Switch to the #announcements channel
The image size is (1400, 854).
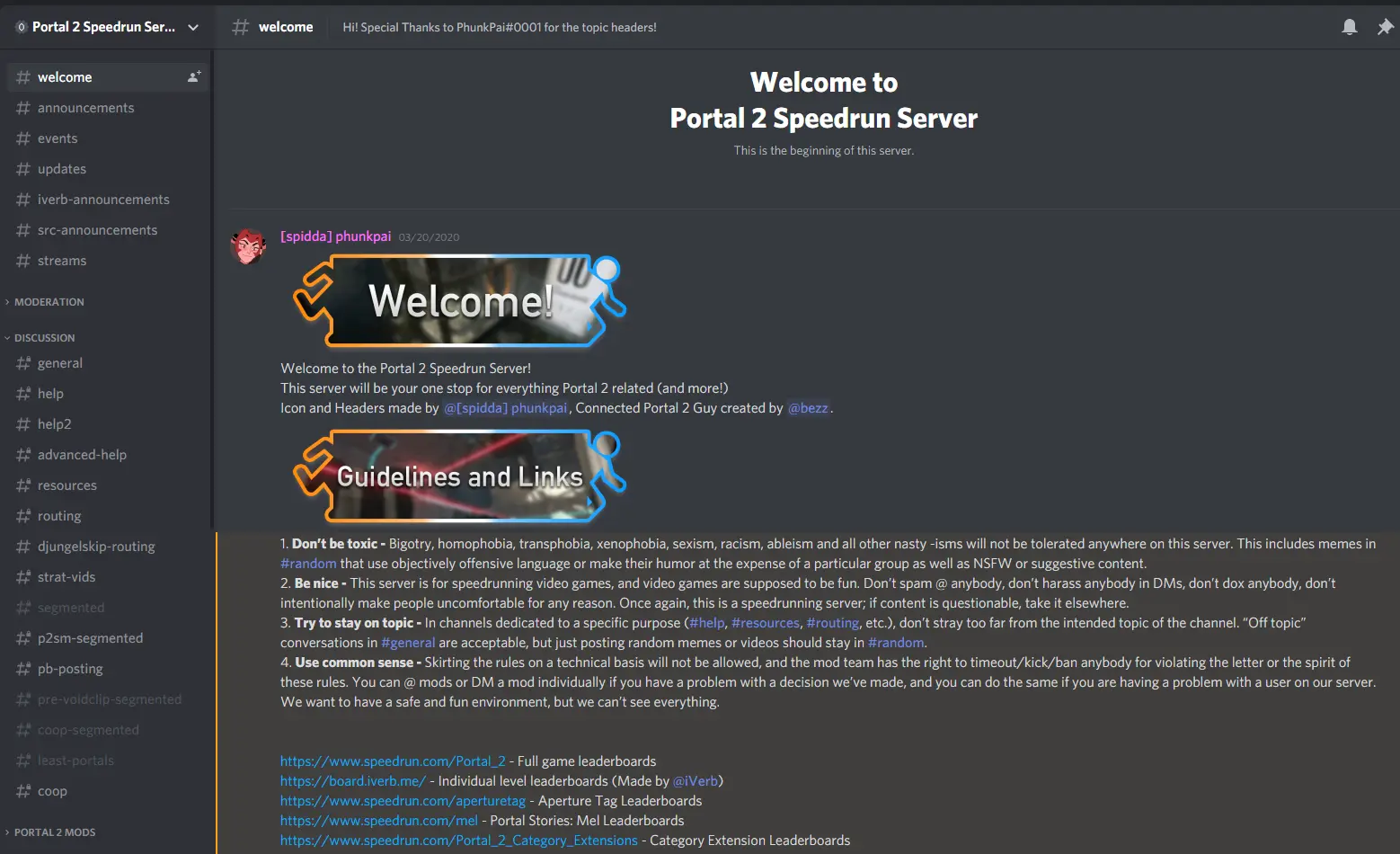86,107
